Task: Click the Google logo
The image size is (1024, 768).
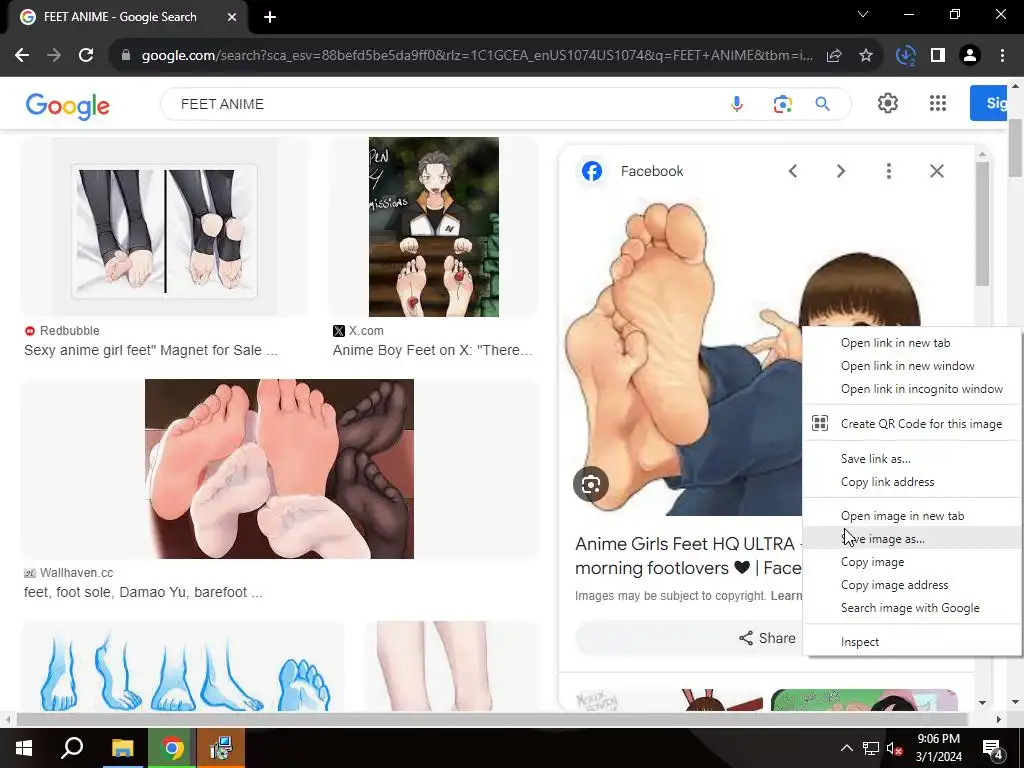Action: [x=68, y=106]
